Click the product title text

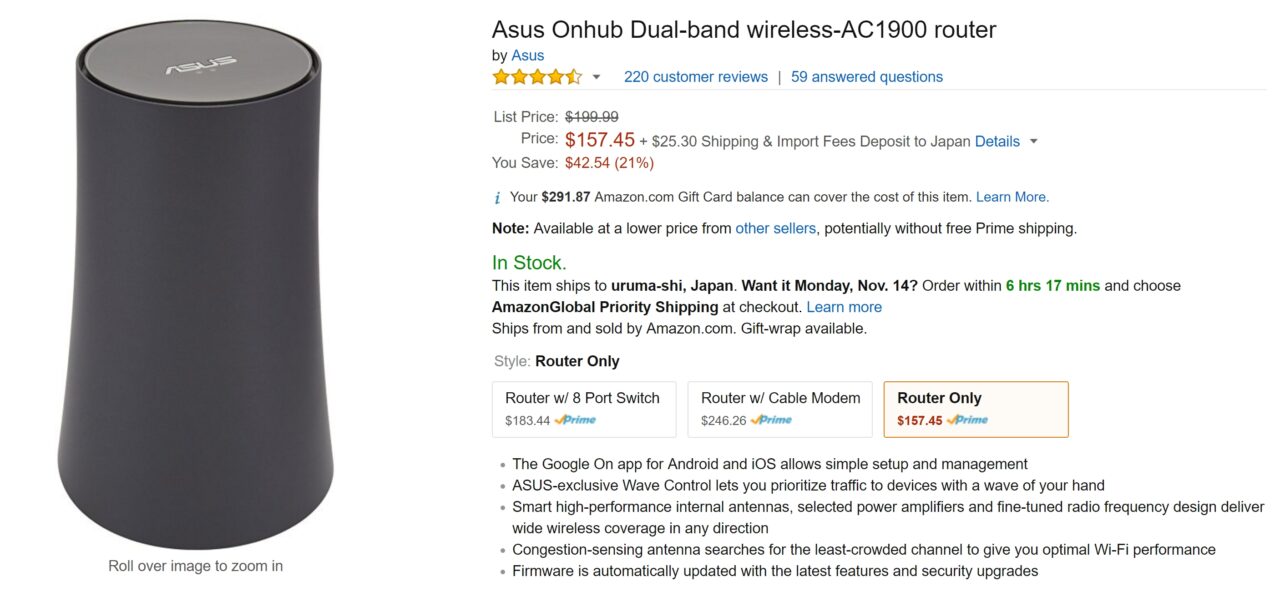[x=744, y=29]
